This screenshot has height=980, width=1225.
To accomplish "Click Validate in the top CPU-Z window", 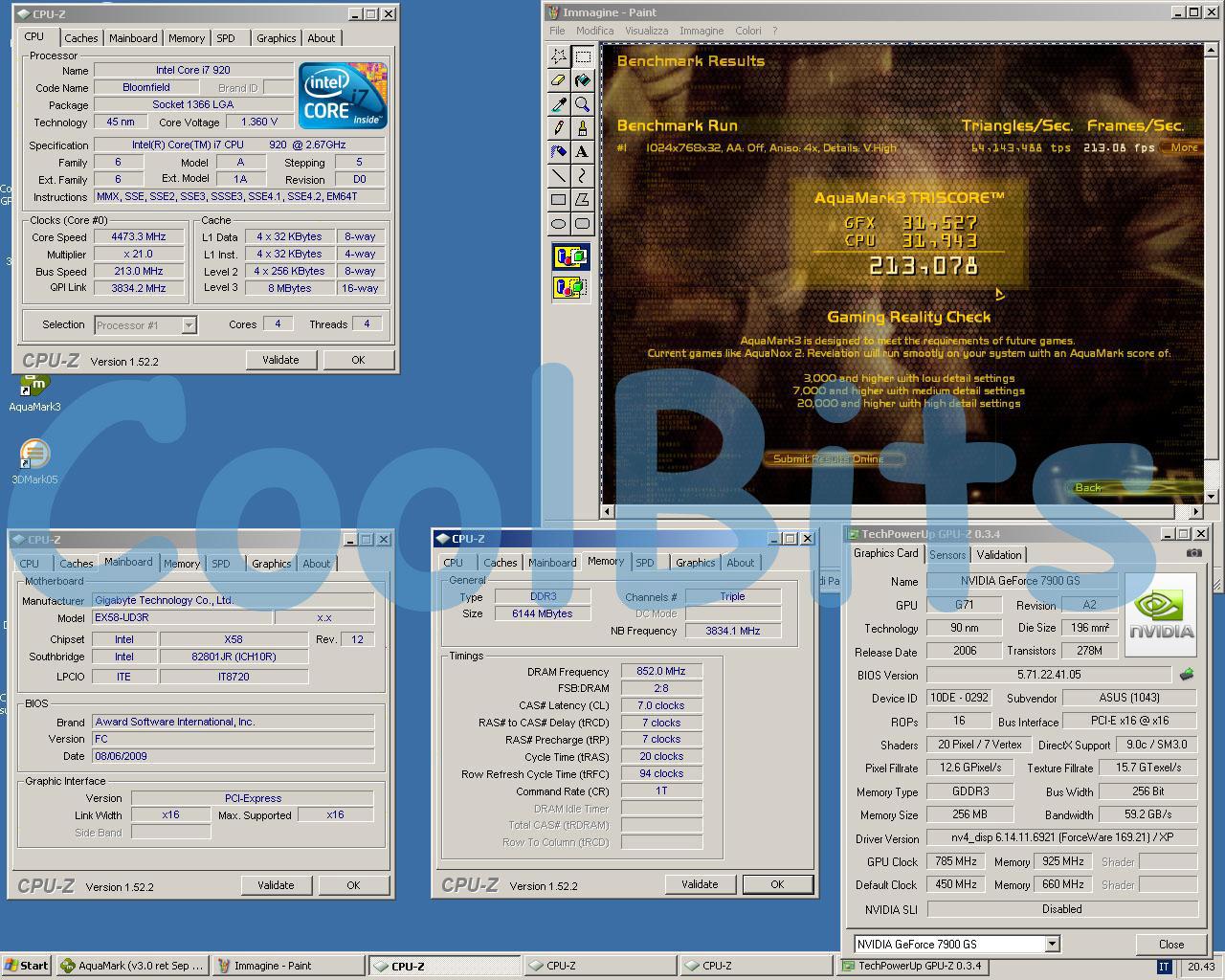I will [280, 360].
